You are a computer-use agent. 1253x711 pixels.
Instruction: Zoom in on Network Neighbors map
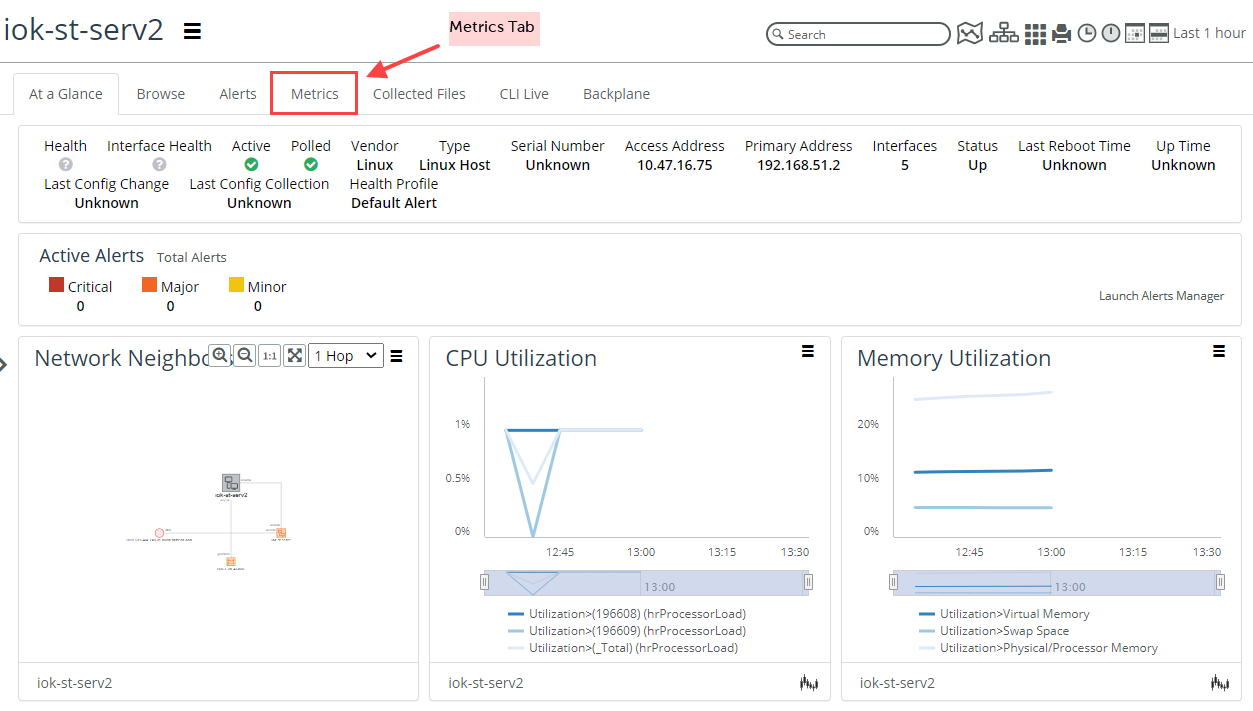220,356
